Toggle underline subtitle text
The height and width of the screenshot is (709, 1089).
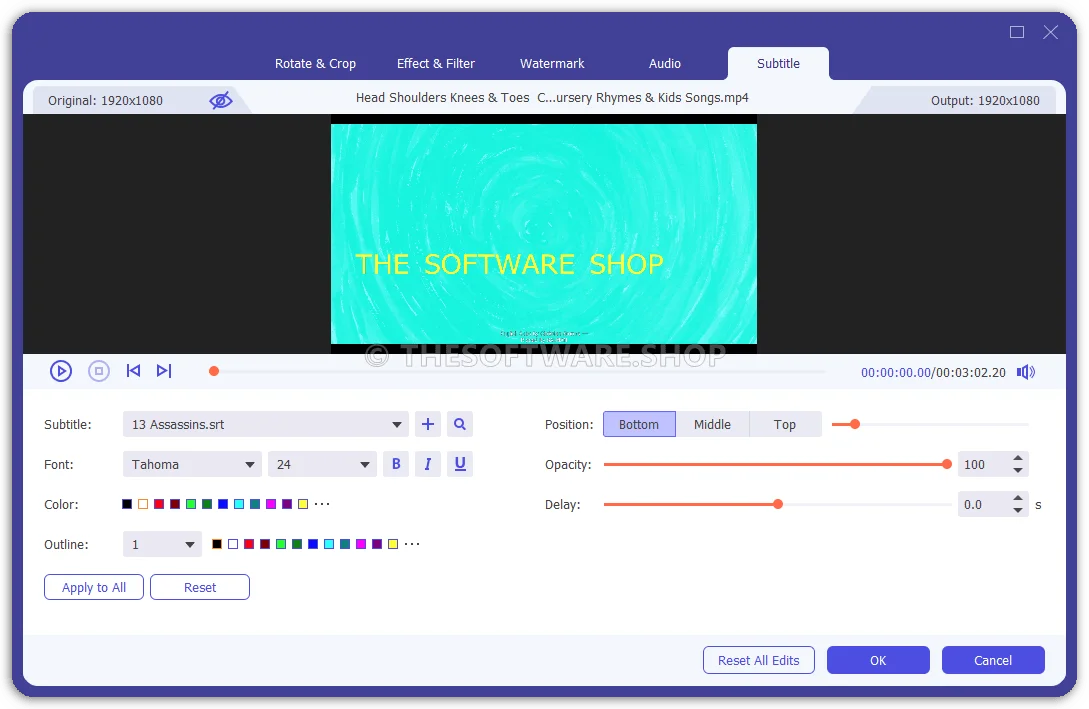460,464
